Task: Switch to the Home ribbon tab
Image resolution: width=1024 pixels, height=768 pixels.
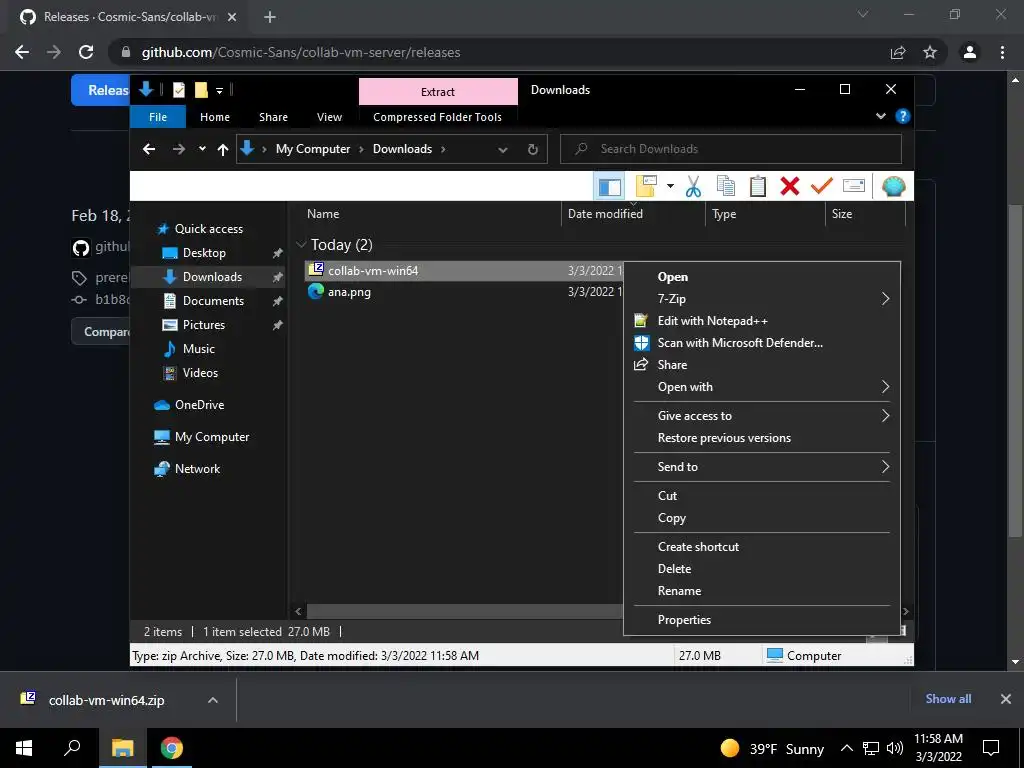Action: tap(215, 117)
